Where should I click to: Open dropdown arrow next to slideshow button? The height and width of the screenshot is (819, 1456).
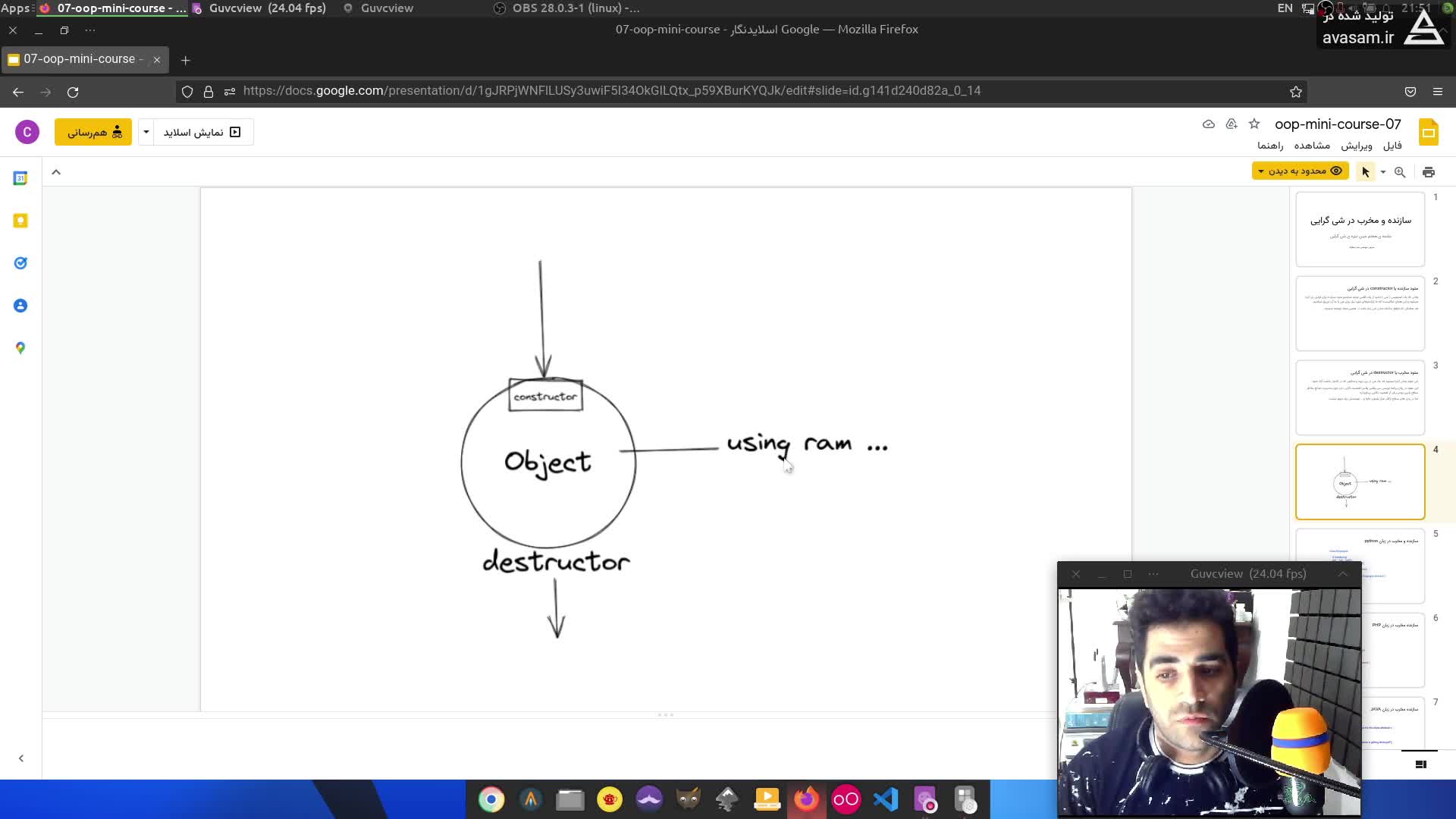pos(146,132)
